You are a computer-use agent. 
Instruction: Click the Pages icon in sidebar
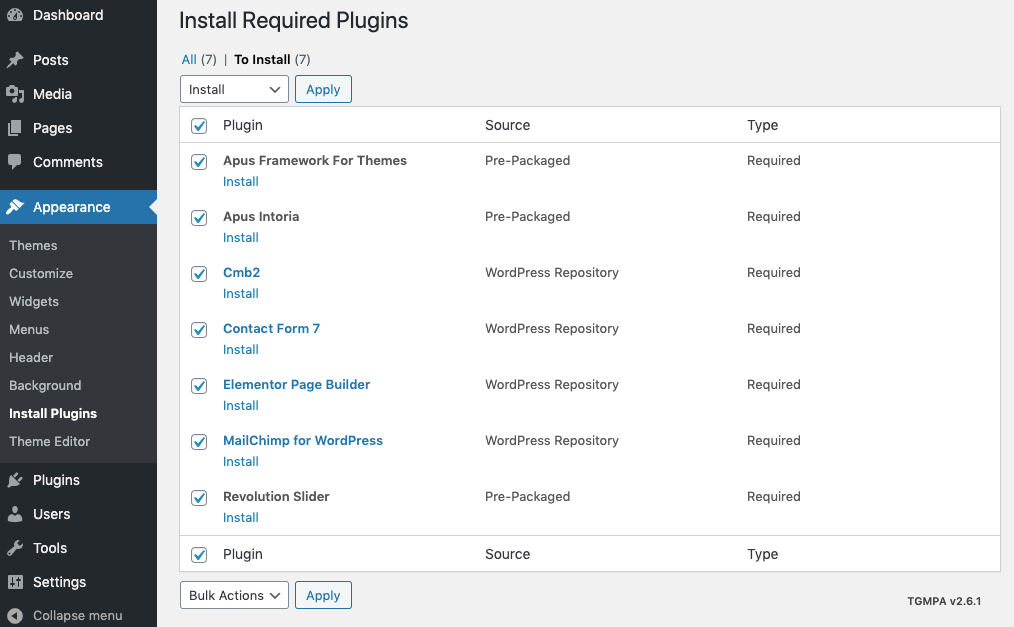15,128
